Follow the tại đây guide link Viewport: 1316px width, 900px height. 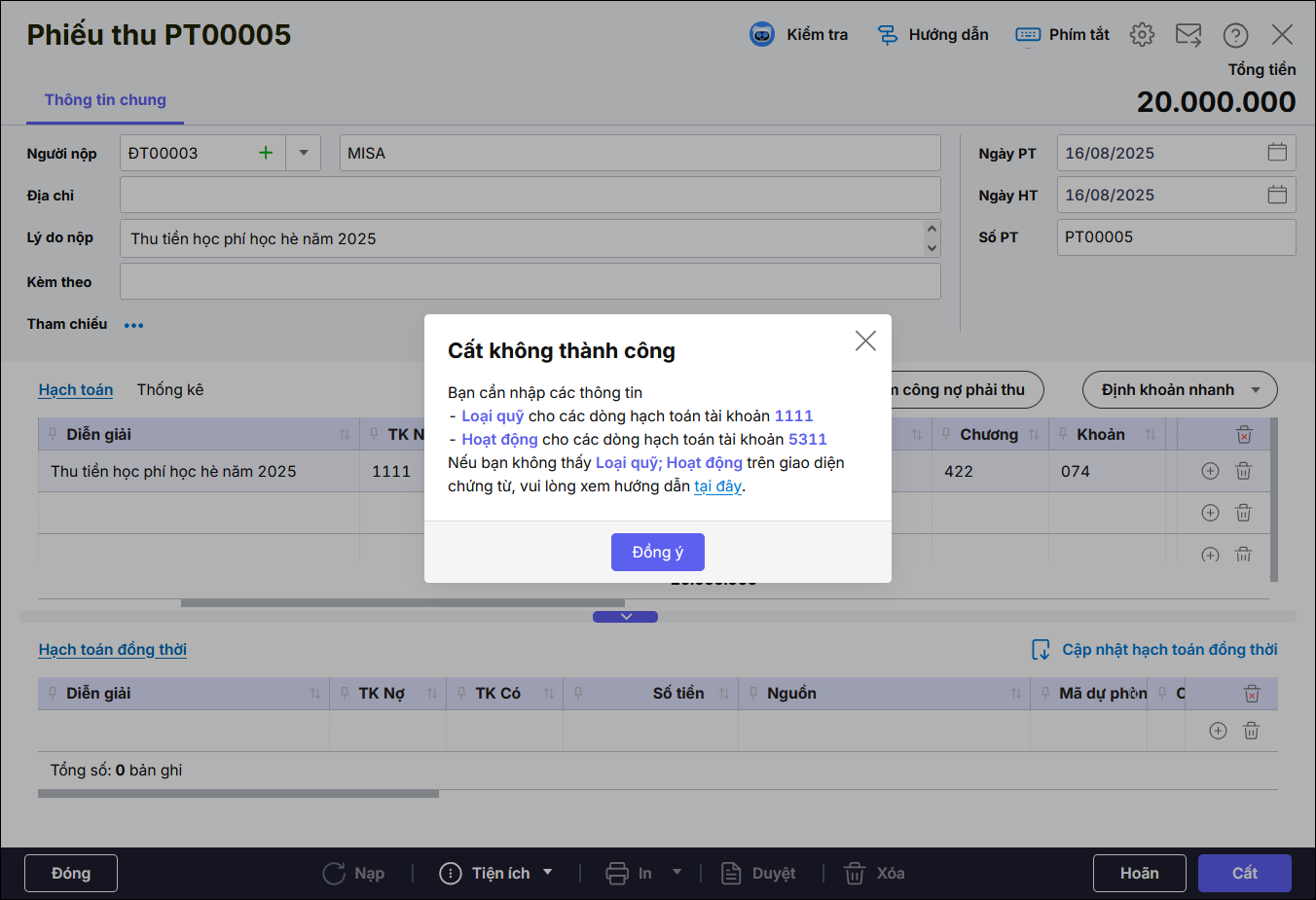click(717, 486)
